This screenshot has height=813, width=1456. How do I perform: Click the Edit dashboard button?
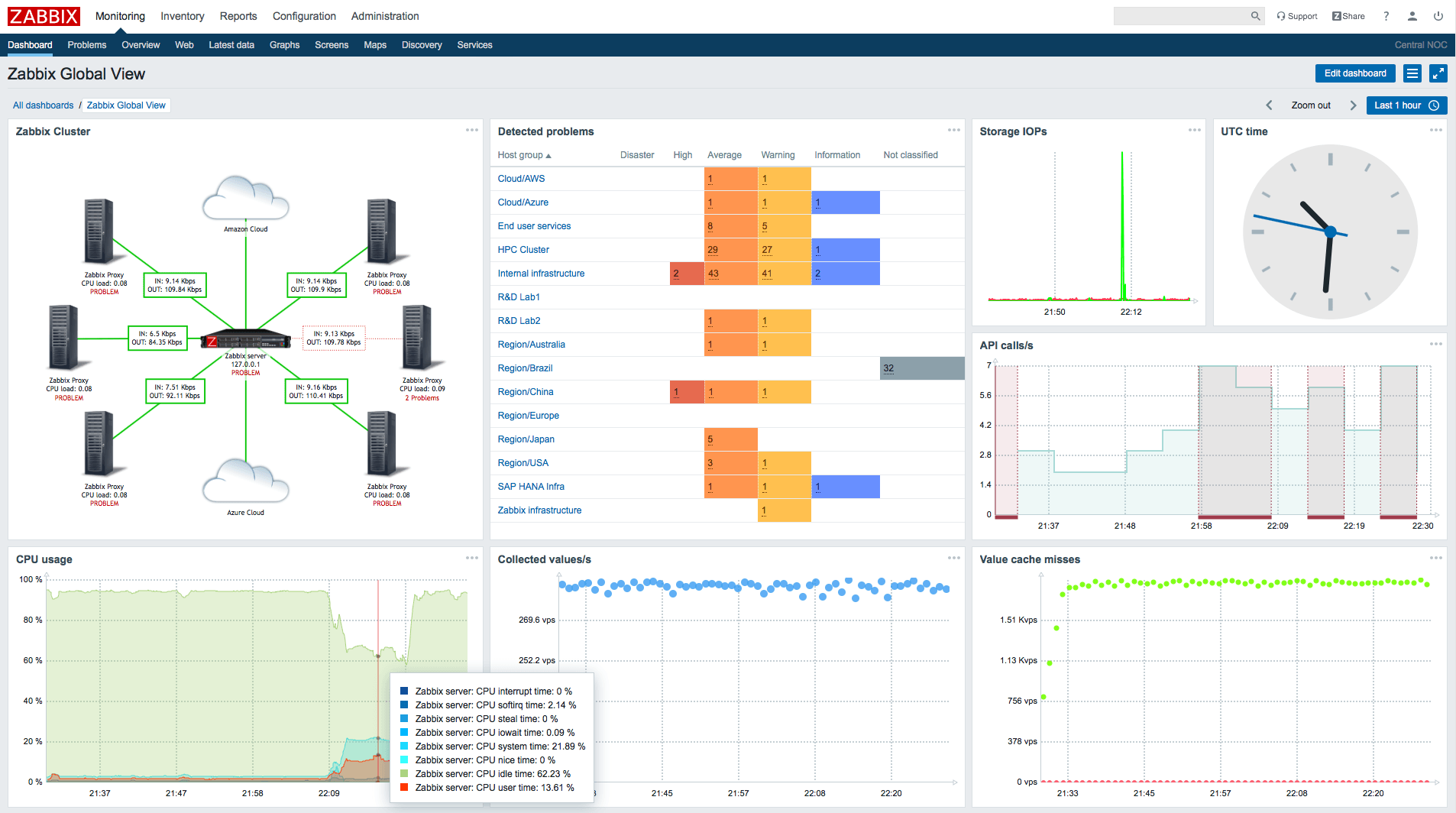click(1355, 73)
